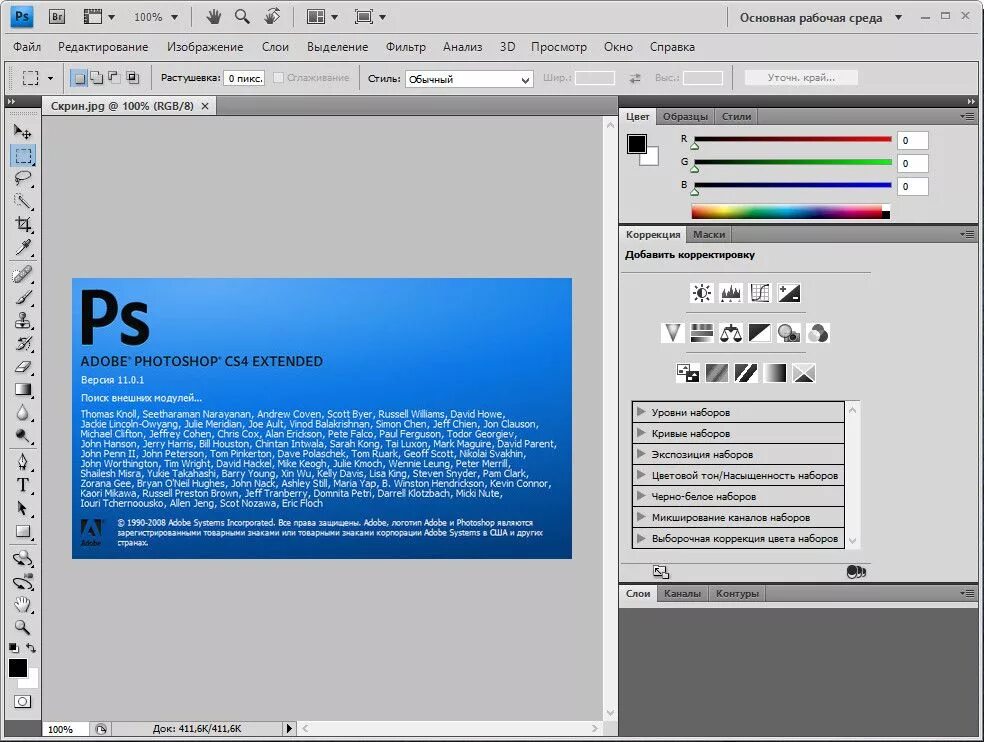Open the Стиль dropdown
The width and height of the screenshot is (984, 742).
[469, 79]
